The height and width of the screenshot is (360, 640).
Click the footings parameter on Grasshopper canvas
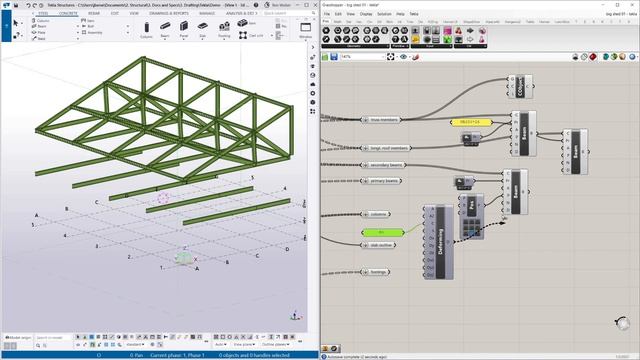pyautogui.click(x=375, y=272)
